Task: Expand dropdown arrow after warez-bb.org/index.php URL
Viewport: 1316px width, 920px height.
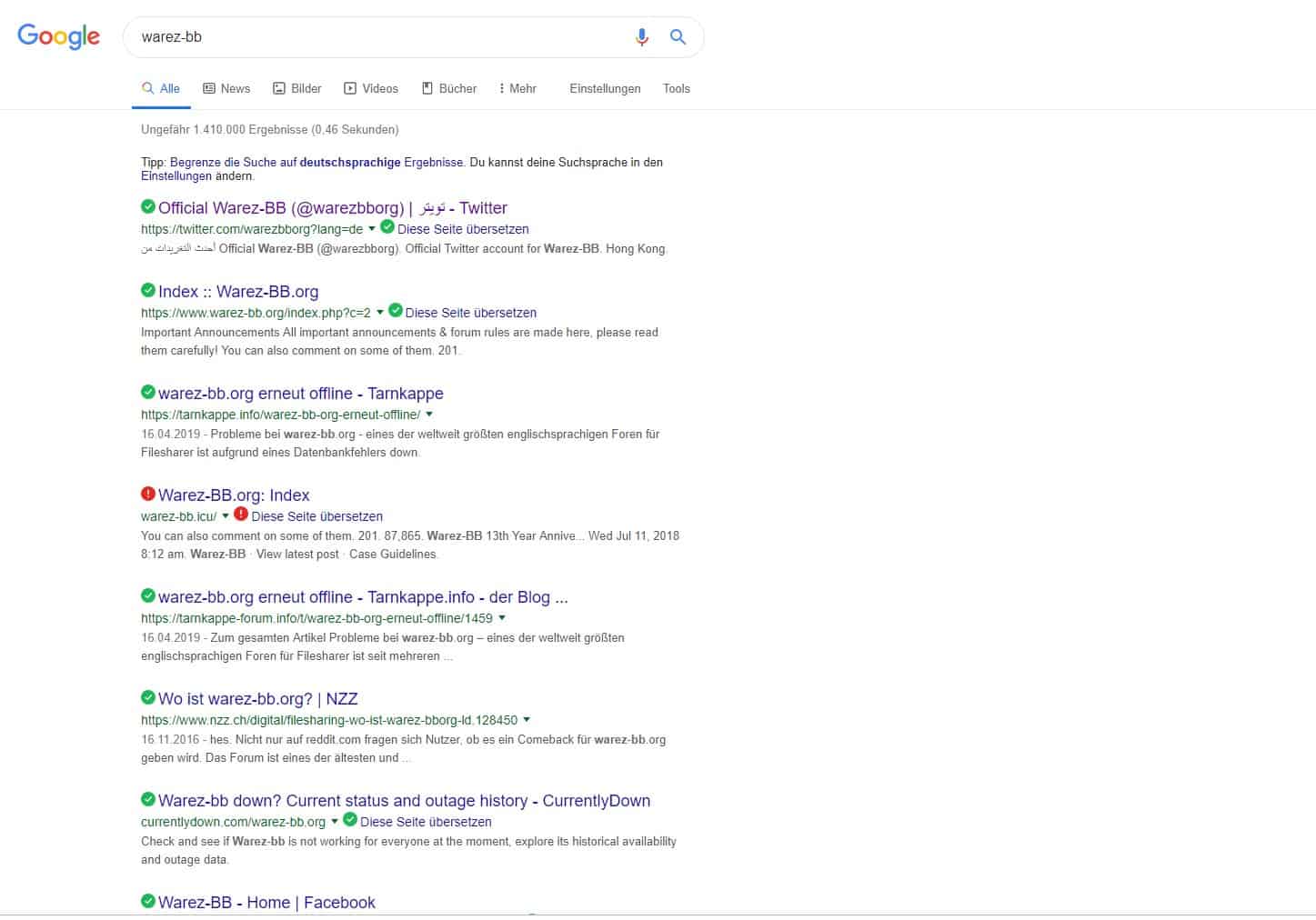Action: [380, 313]
